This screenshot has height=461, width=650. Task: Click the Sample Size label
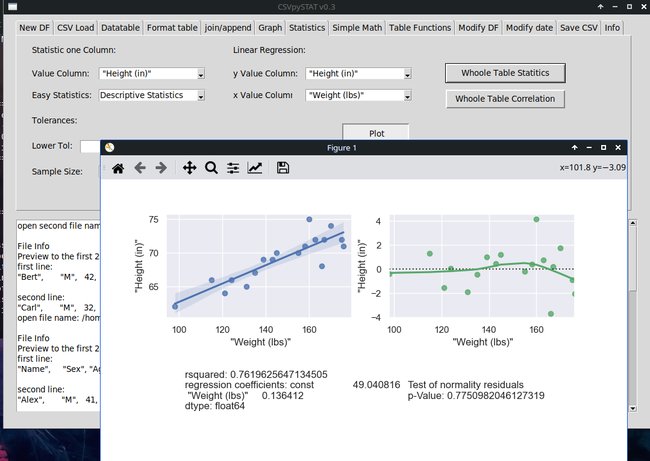point(57,172)
